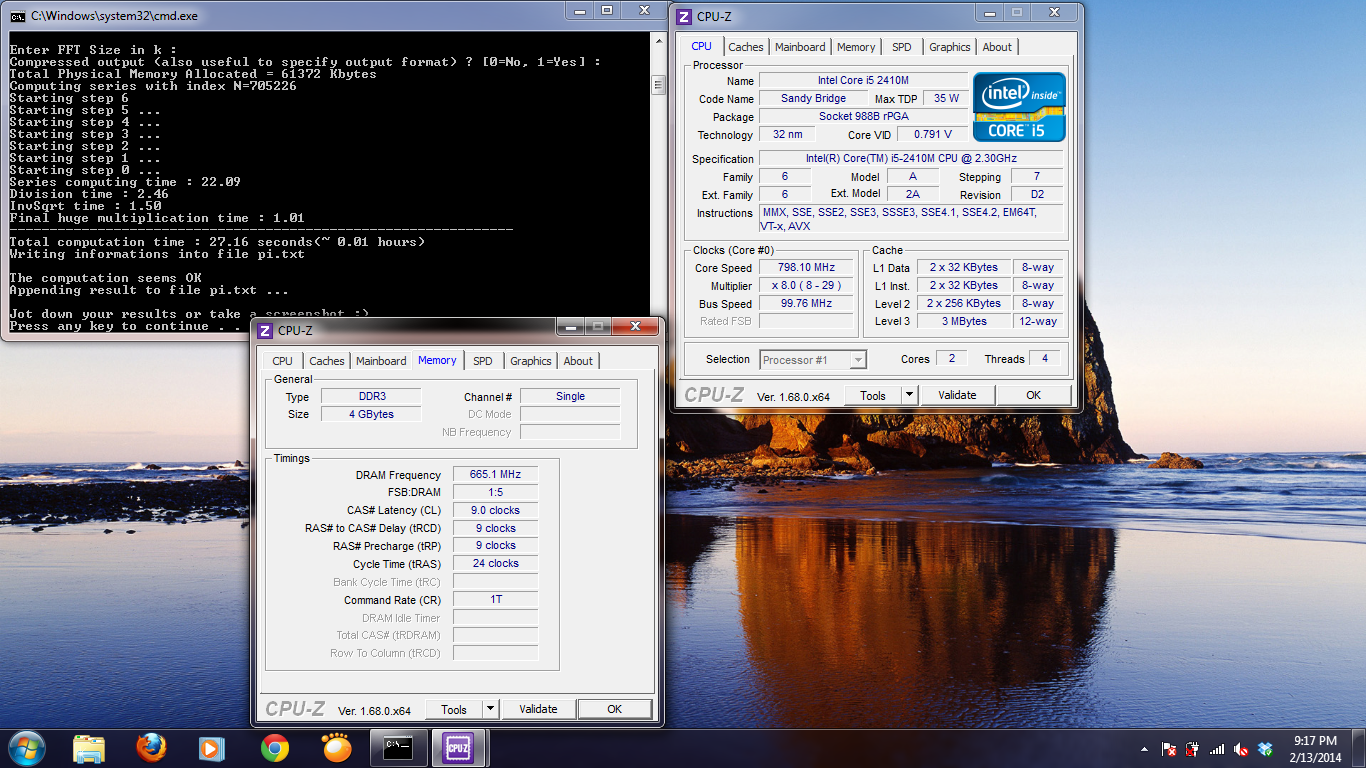Open the orange sphere app in taskbar
This screenshot has height=768, width=1366.
pos(337,748)
